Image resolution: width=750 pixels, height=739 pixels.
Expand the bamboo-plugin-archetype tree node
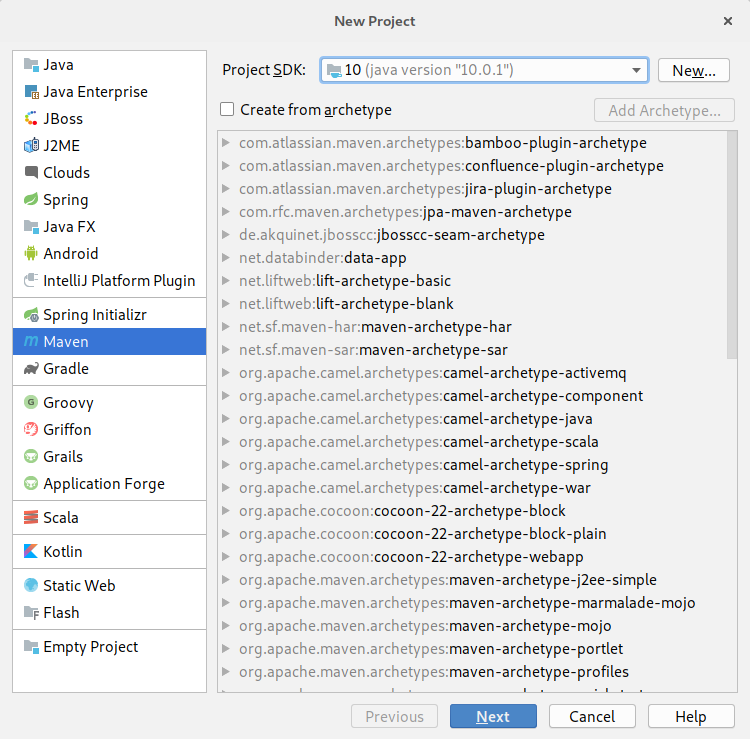(227, 143)
